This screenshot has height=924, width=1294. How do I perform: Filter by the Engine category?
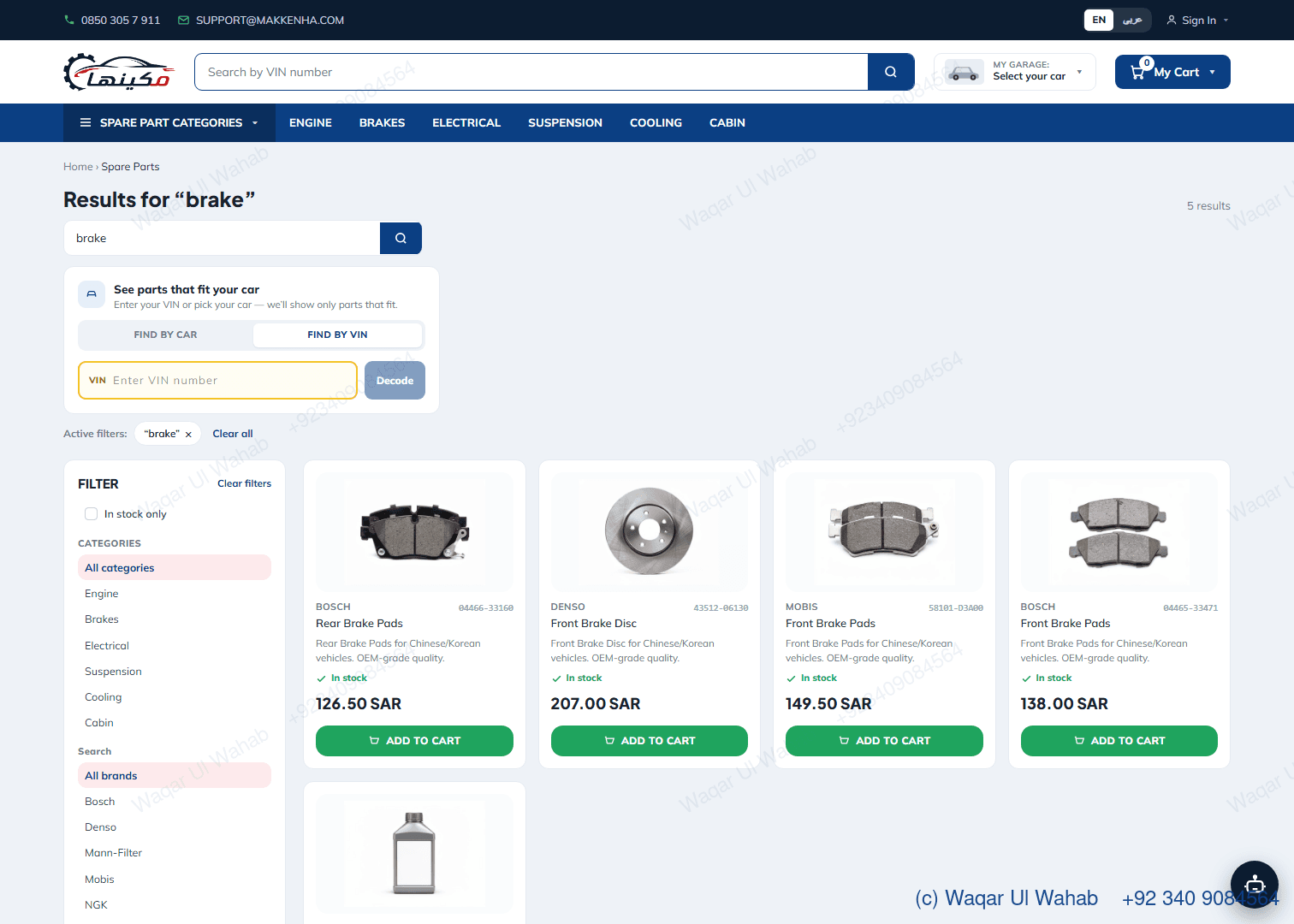(x=175, y=594)
